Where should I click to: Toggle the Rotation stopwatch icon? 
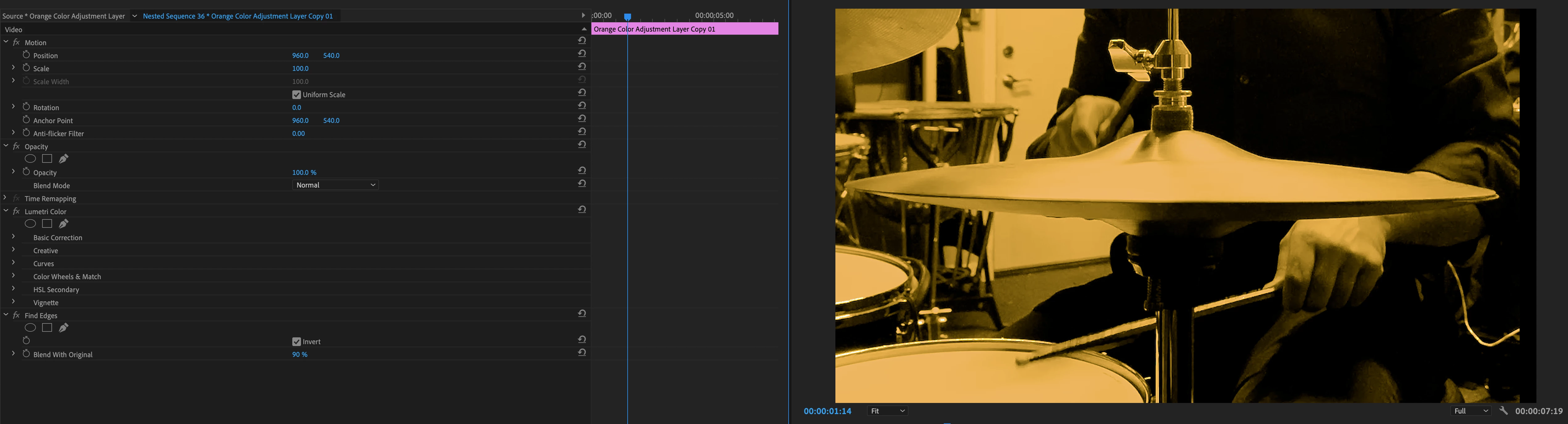[26, 106]
